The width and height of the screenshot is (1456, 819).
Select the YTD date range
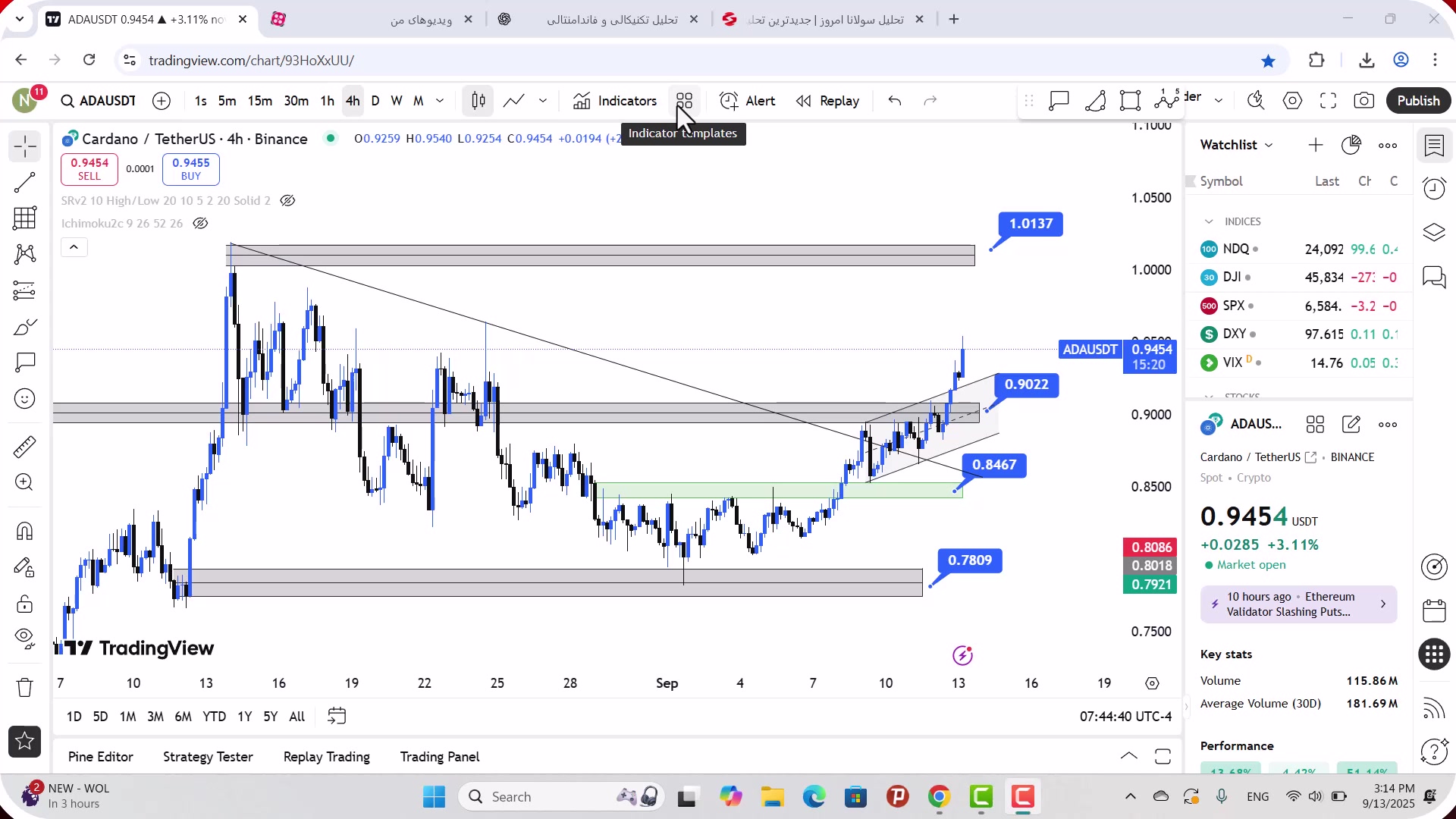coord(214,717)
